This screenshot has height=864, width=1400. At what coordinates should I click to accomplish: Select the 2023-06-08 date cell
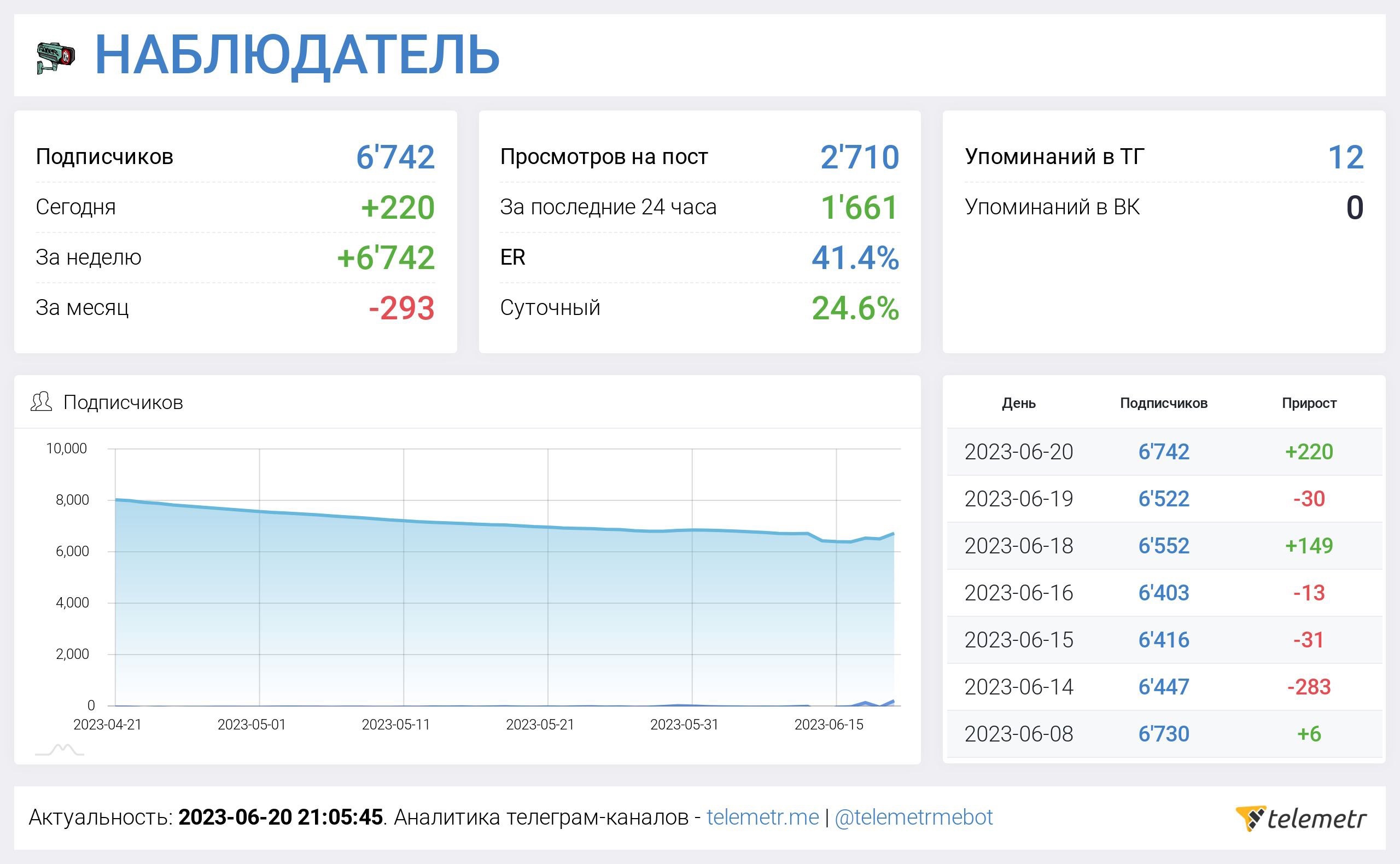pyautogui.click(x=1019, y=734)
